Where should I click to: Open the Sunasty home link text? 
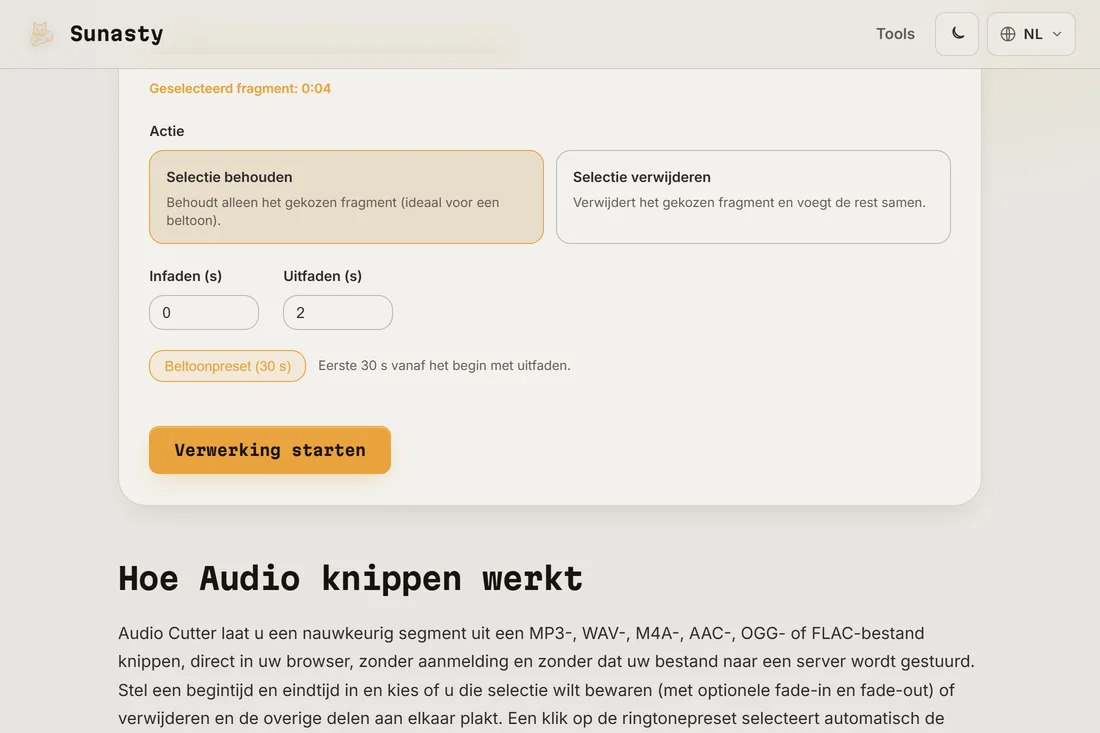tap(116, 34)
